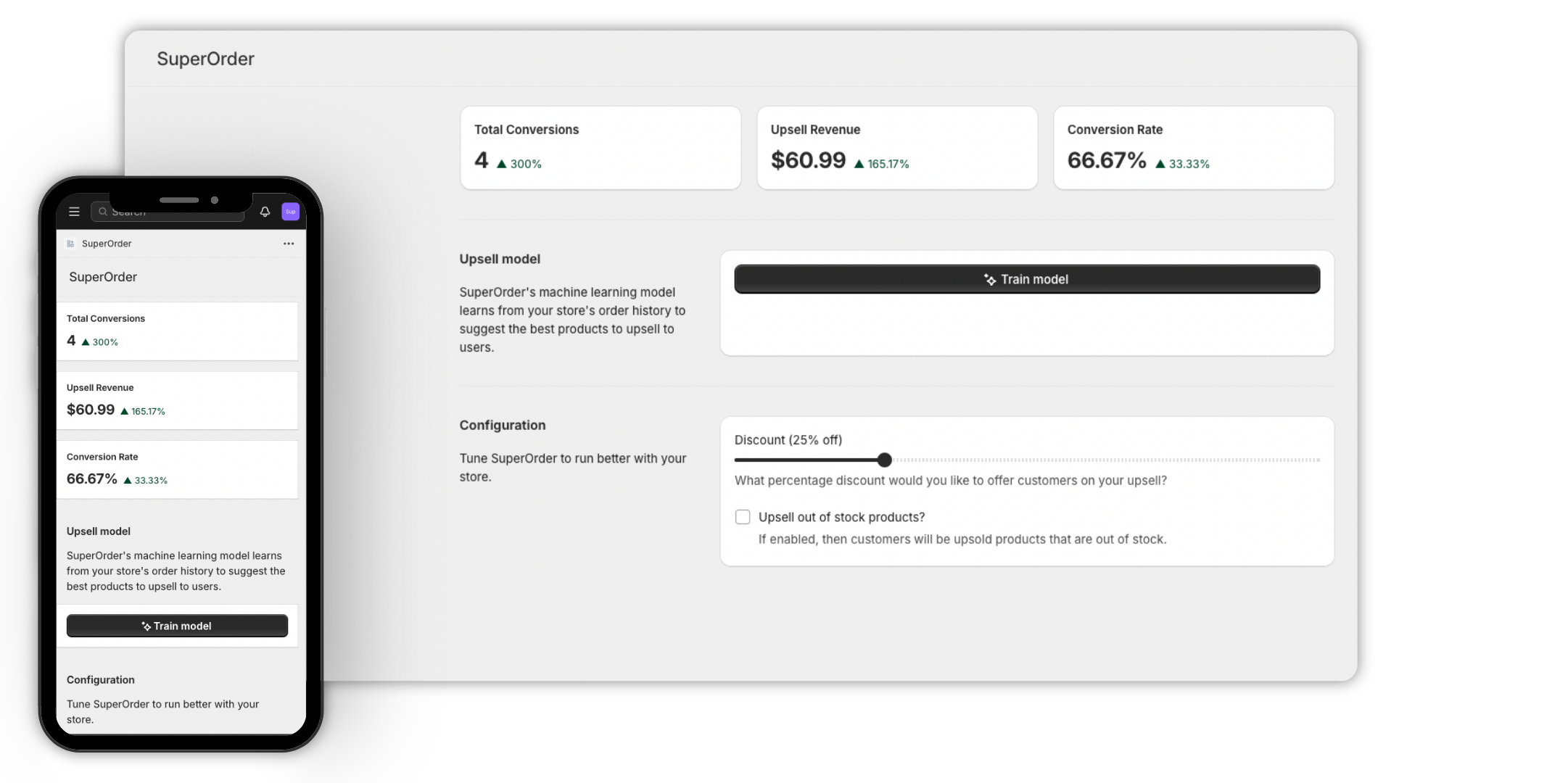Select the desktop Conversion Rate card
Image resolution: width=1568 pixels, height=783 pixels.
click(1193, 148)
